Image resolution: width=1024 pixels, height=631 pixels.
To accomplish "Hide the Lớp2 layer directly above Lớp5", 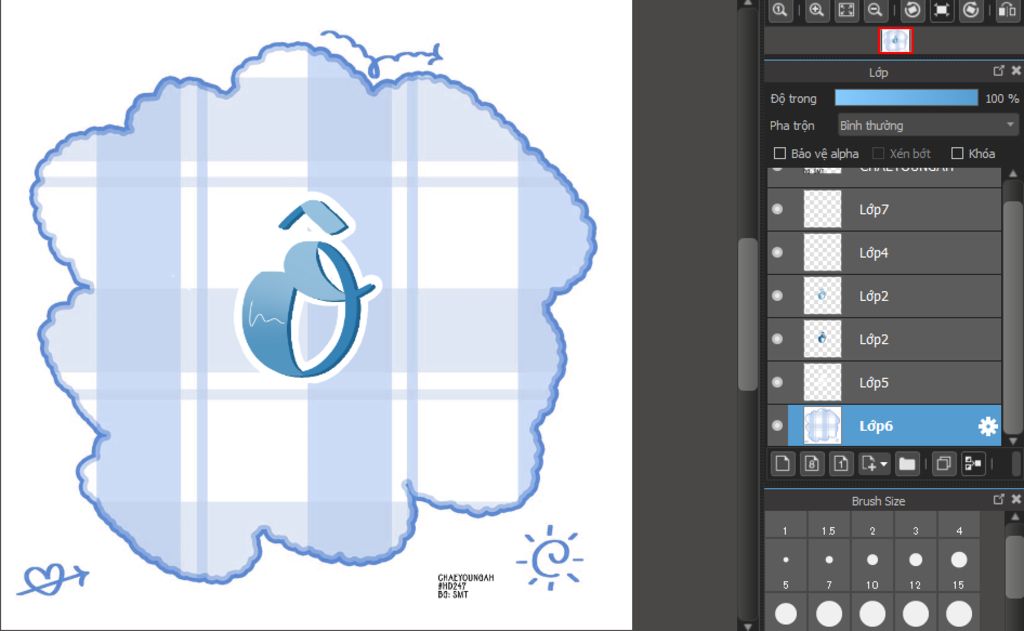I will (x=777, y=338).
